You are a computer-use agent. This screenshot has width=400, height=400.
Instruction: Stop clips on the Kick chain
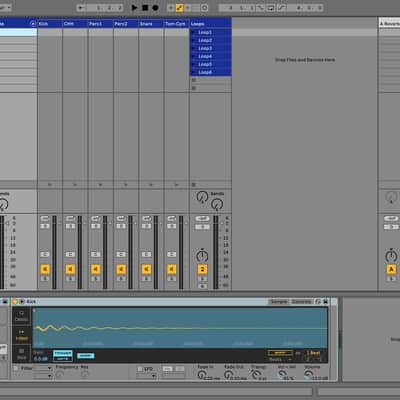pyautogui.click(x=50, y=184)
